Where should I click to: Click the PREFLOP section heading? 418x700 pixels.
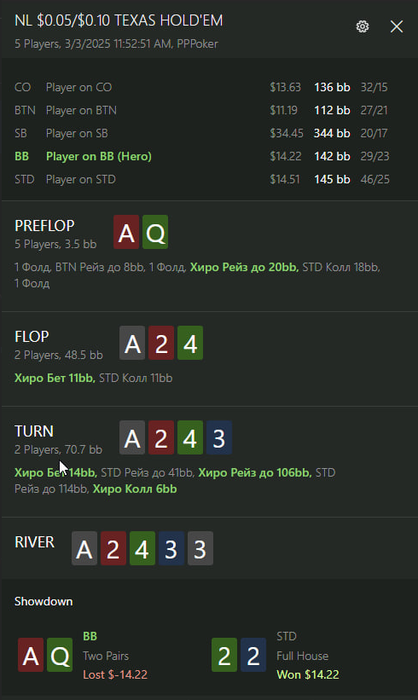tap(45, 226)
